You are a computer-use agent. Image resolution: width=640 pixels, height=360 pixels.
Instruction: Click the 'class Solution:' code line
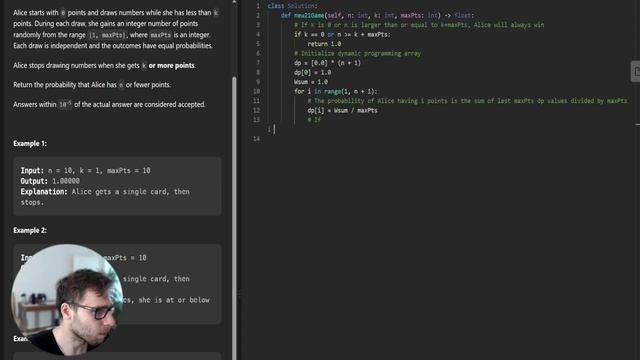292,6
